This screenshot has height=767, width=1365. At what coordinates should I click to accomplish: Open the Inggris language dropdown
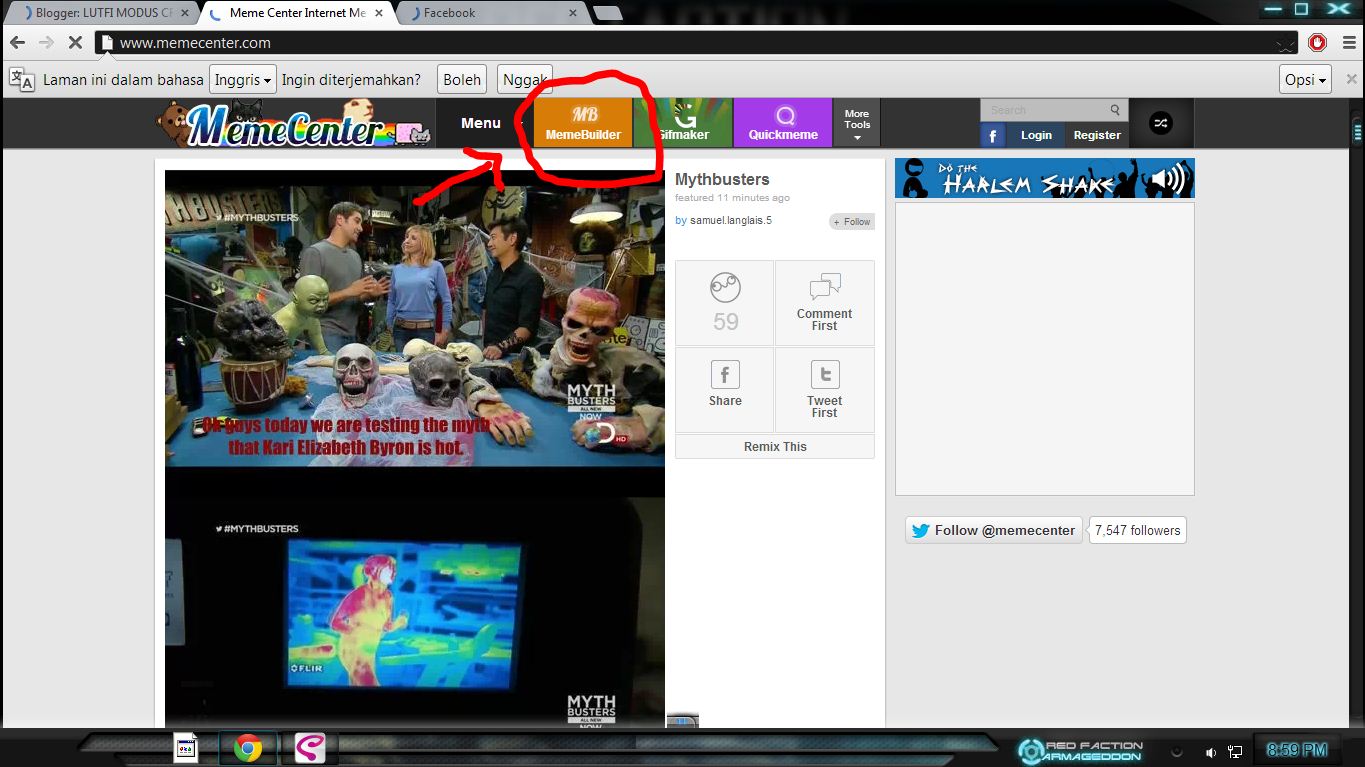241,80
